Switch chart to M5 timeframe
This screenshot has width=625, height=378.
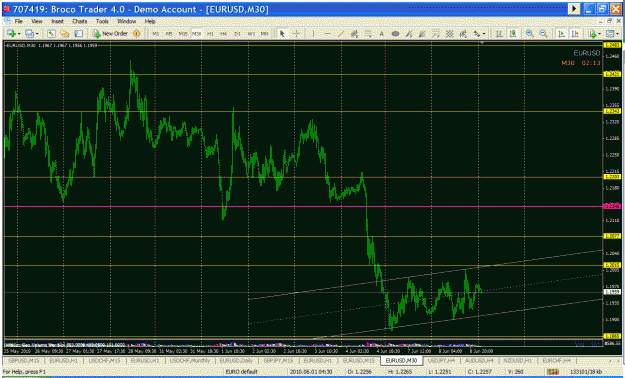(169, 34)
